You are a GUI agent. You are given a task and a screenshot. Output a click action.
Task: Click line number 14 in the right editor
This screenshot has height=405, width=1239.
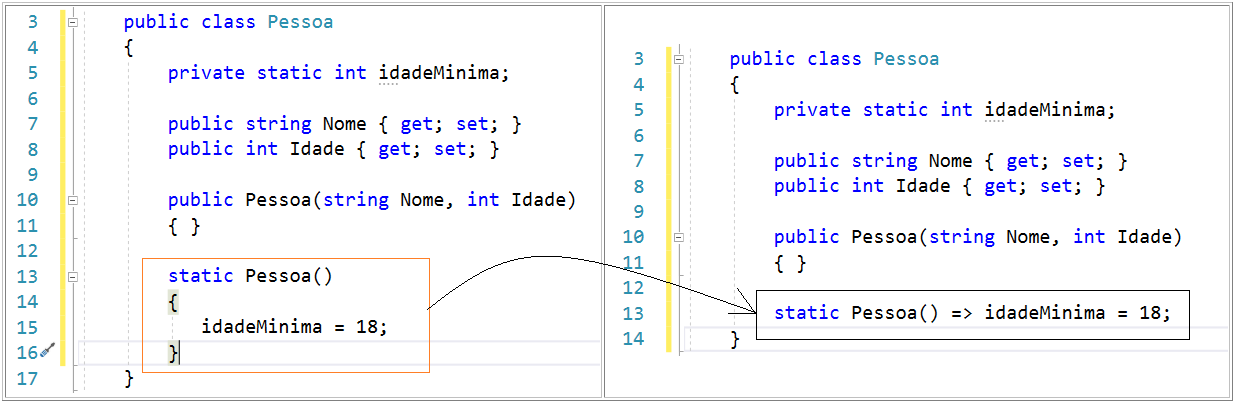pos(633,339)
